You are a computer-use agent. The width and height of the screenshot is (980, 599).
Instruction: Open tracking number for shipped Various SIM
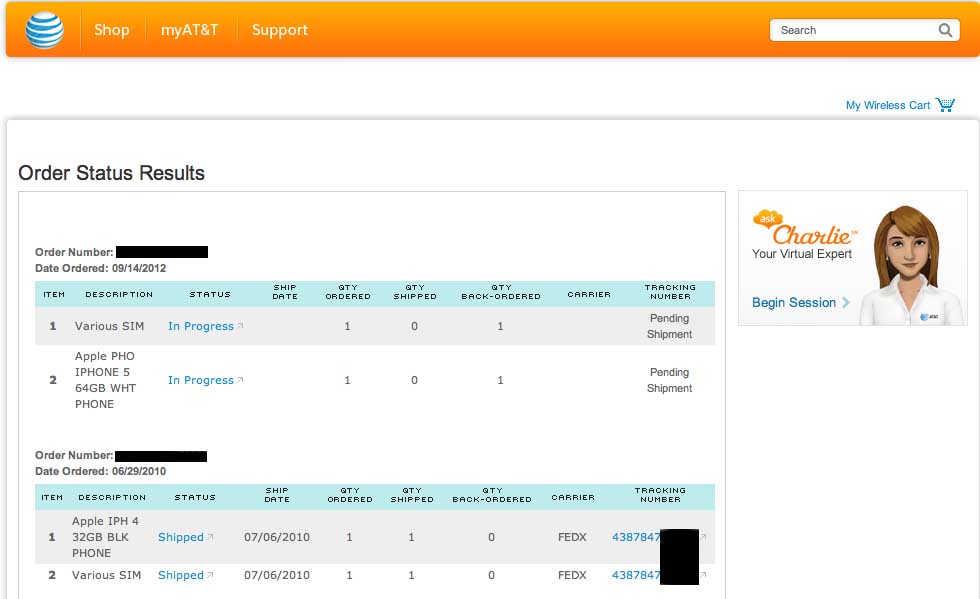[636, 575]
